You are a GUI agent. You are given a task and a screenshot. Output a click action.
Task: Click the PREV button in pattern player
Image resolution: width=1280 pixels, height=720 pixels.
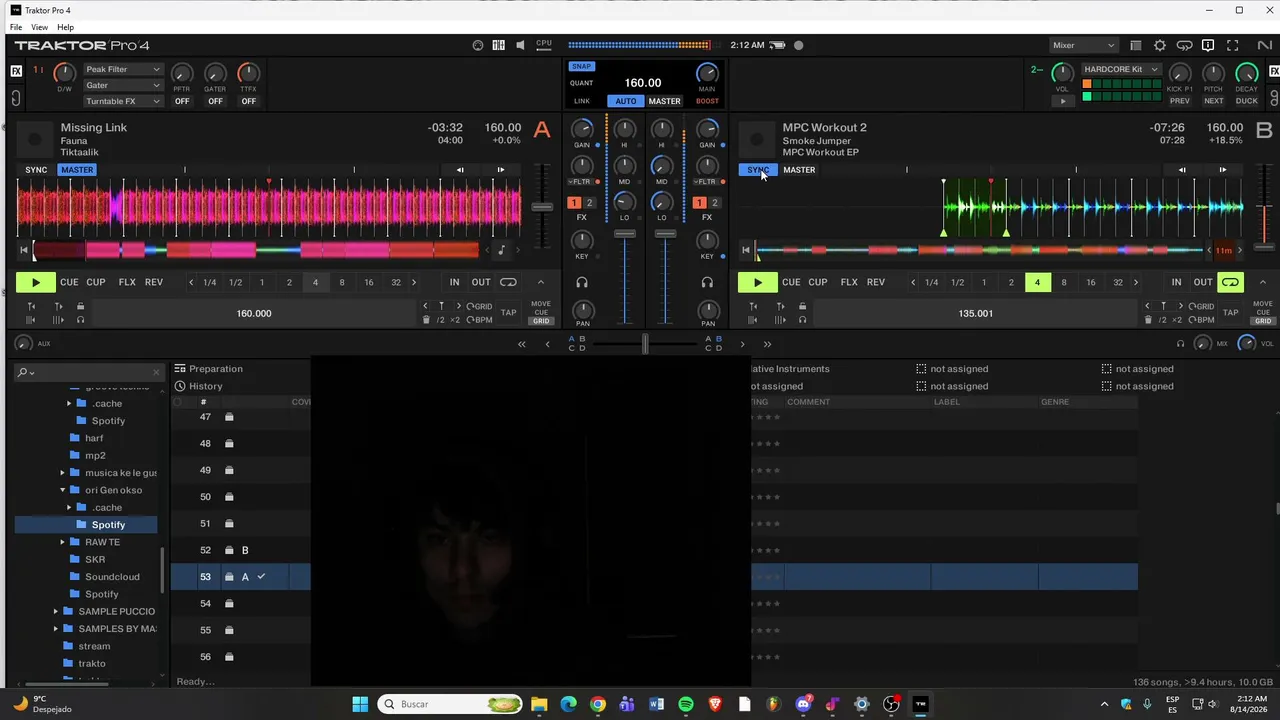pyautogui.click(x=1180, y=101)
